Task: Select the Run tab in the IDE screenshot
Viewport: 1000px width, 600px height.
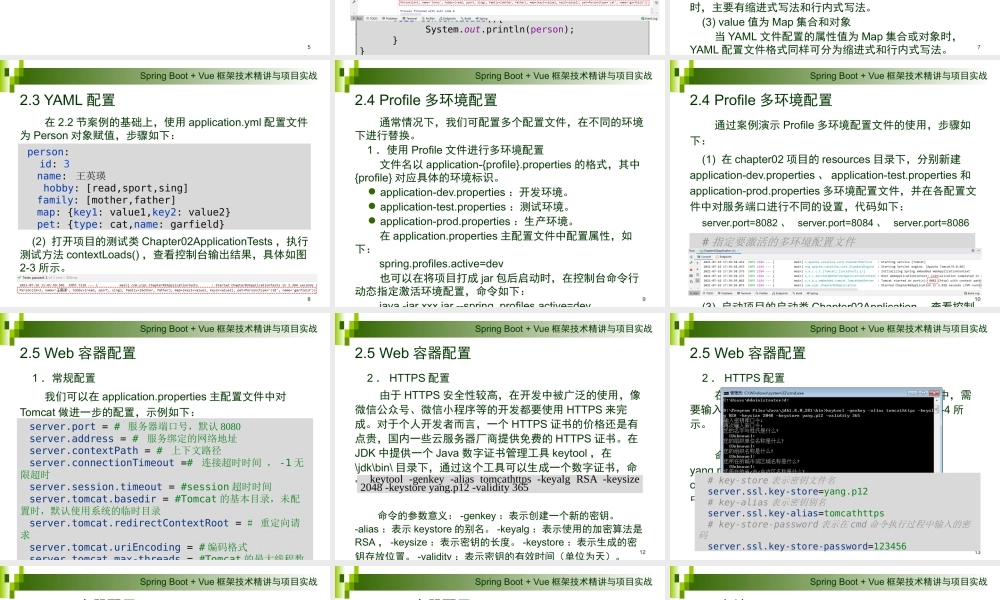Action: (x=358, y=17)
